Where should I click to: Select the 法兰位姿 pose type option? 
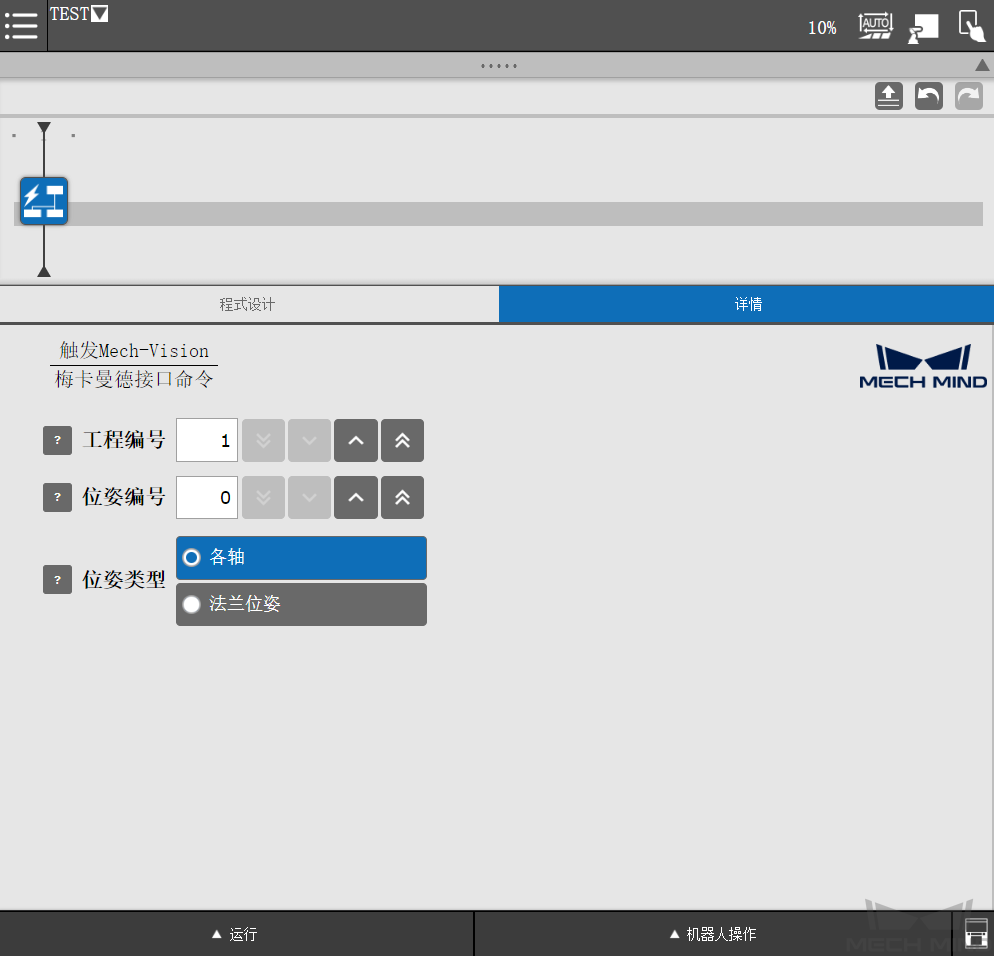point(301,604)
